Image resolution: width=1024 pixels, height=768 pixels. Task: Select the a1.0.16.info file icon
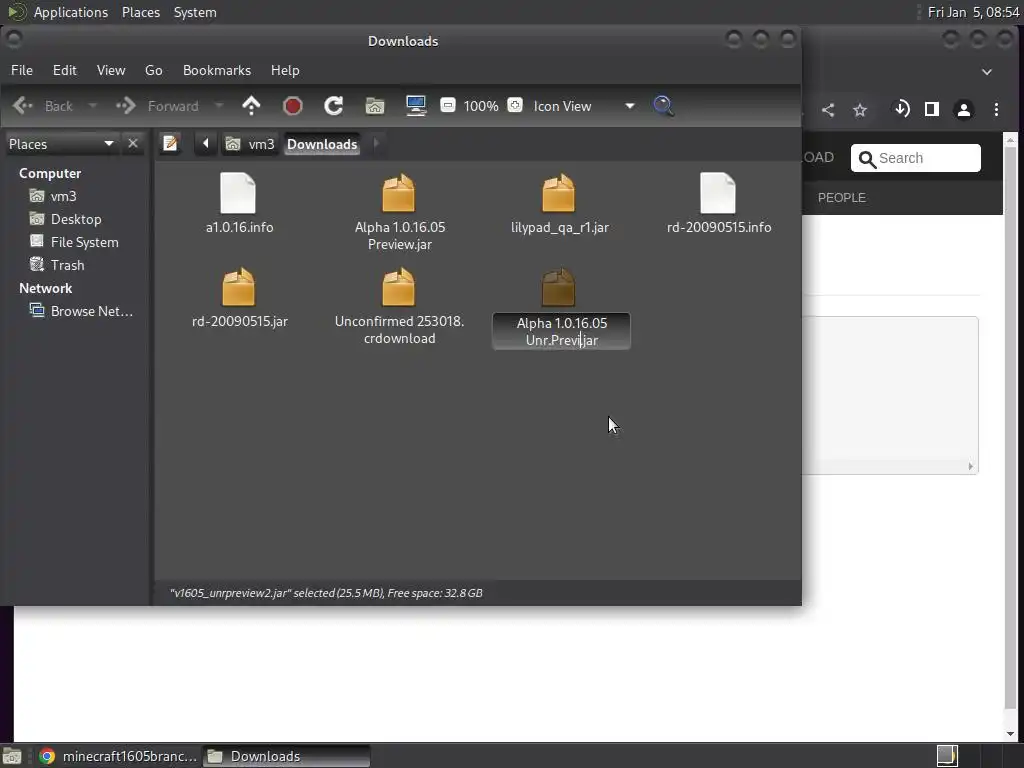238,193
